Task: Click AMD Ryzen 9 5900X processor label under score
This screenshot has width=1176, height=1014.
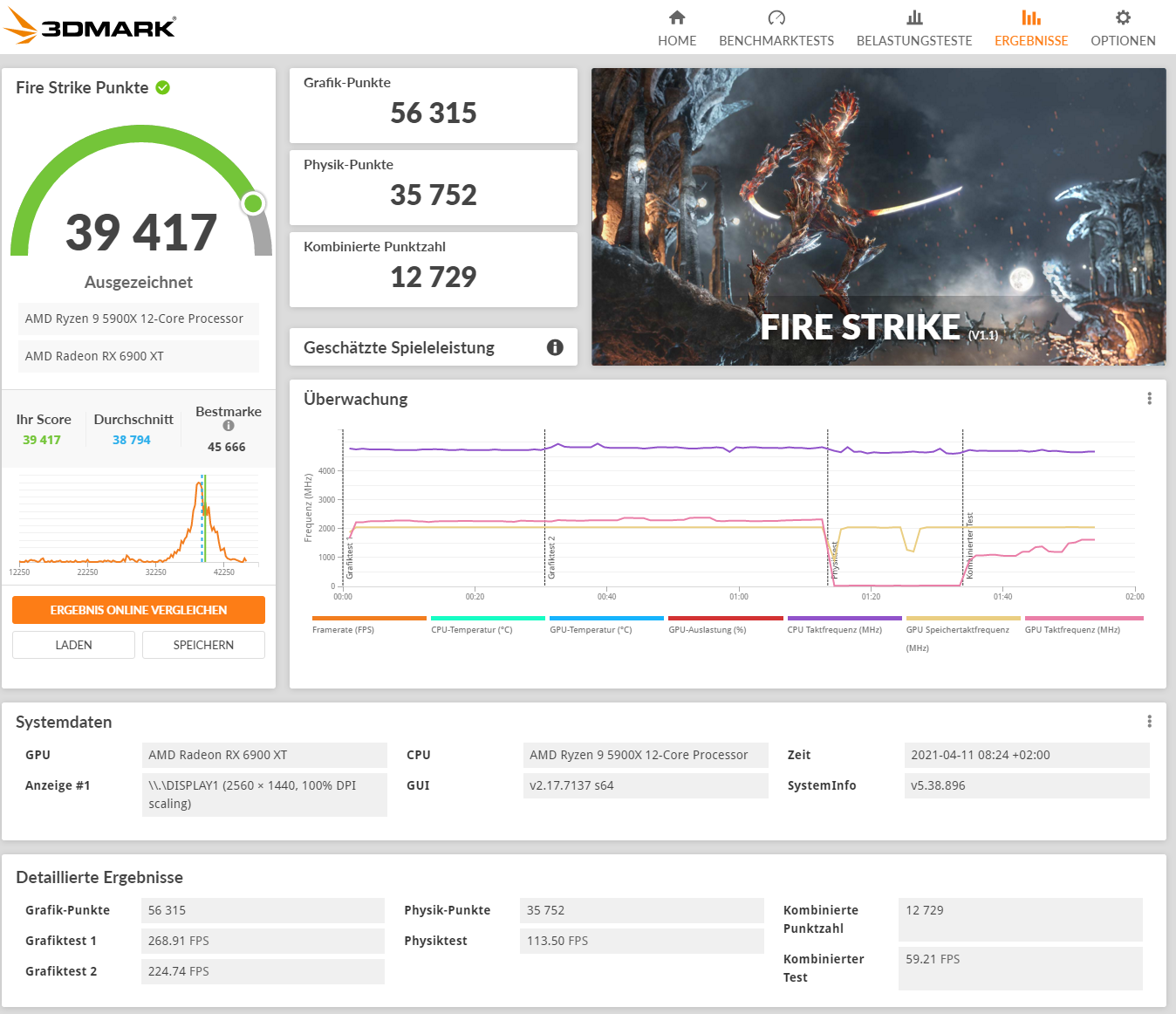Action: click(x=139, y=319)
